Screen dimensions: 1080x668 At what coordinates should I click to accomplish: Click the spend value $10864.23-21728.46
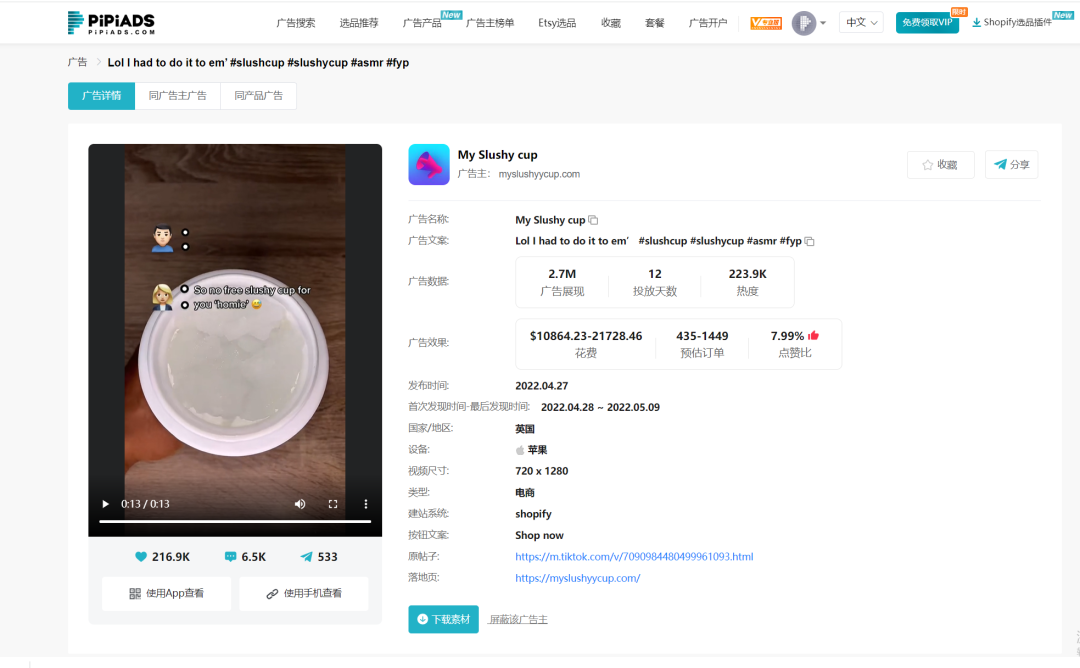pos(585,336)
